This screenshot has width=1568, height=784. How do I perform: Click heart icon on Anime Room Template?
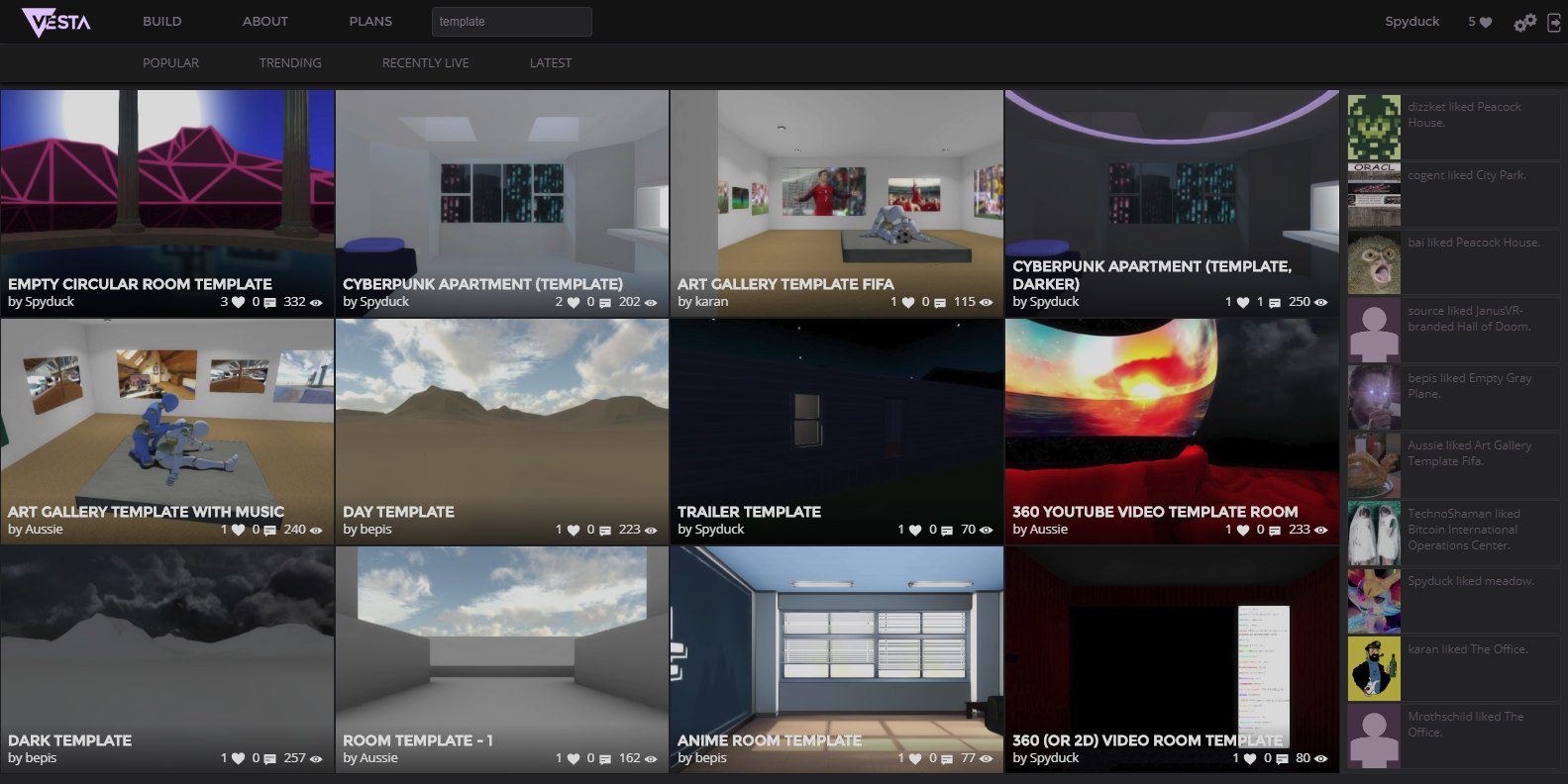[915, 759]
